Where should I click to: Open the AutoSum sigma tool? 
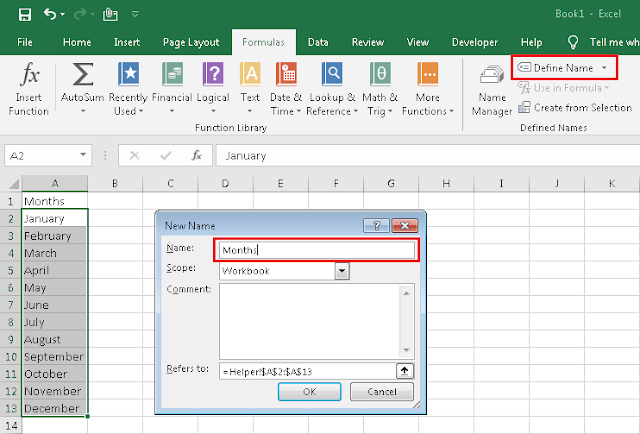click(83, 74)
